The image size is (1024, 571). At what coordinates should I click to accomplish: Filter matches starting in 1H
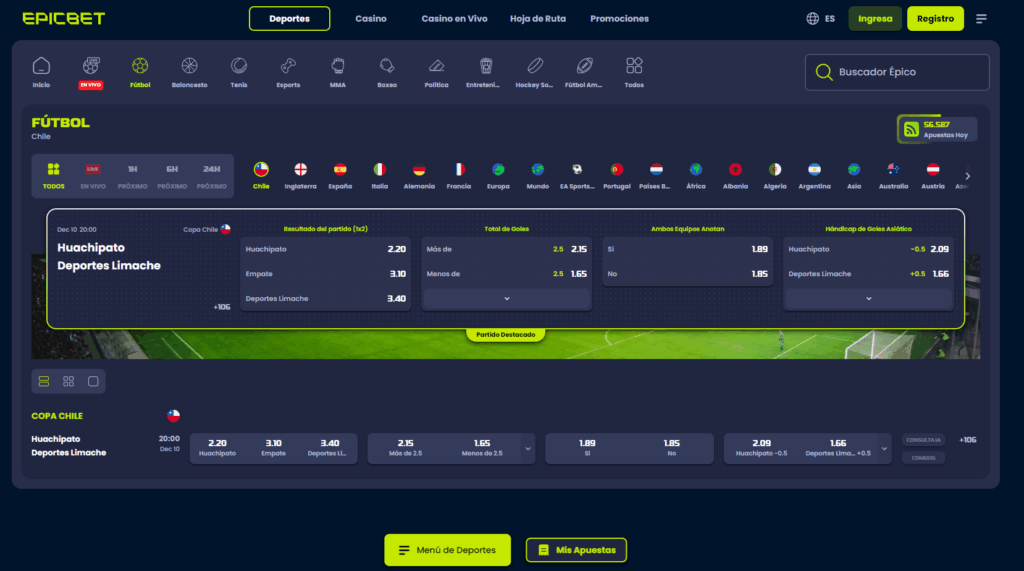point(133,176)
